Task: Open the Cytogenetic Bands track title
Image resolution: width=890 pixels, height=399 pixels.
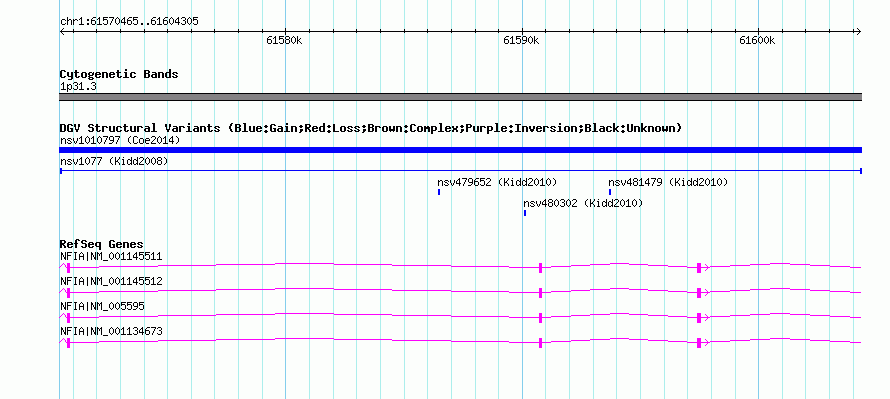Action: [x=119, y=74]
